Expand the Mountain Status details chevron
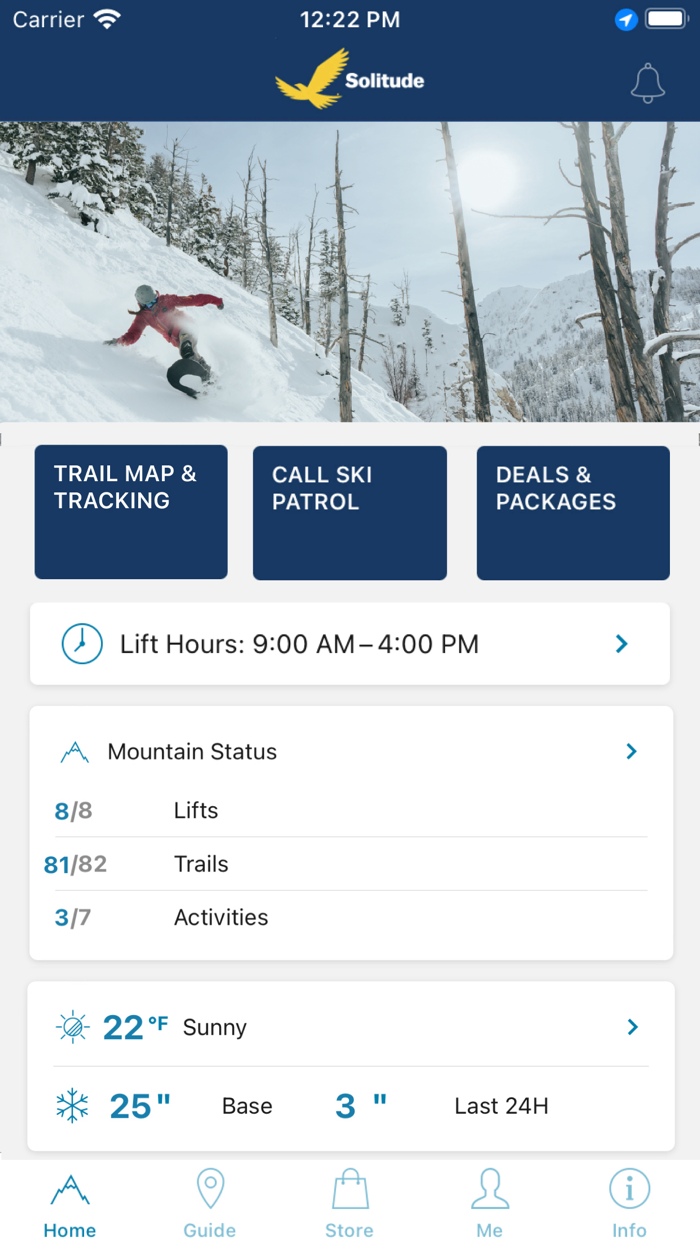 (631, 751)
